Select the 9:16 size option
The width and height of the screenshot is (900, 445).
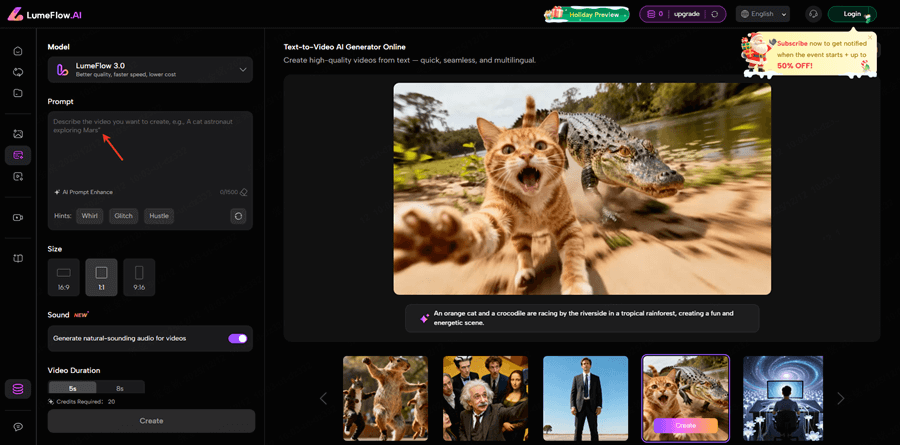(139, 277)
